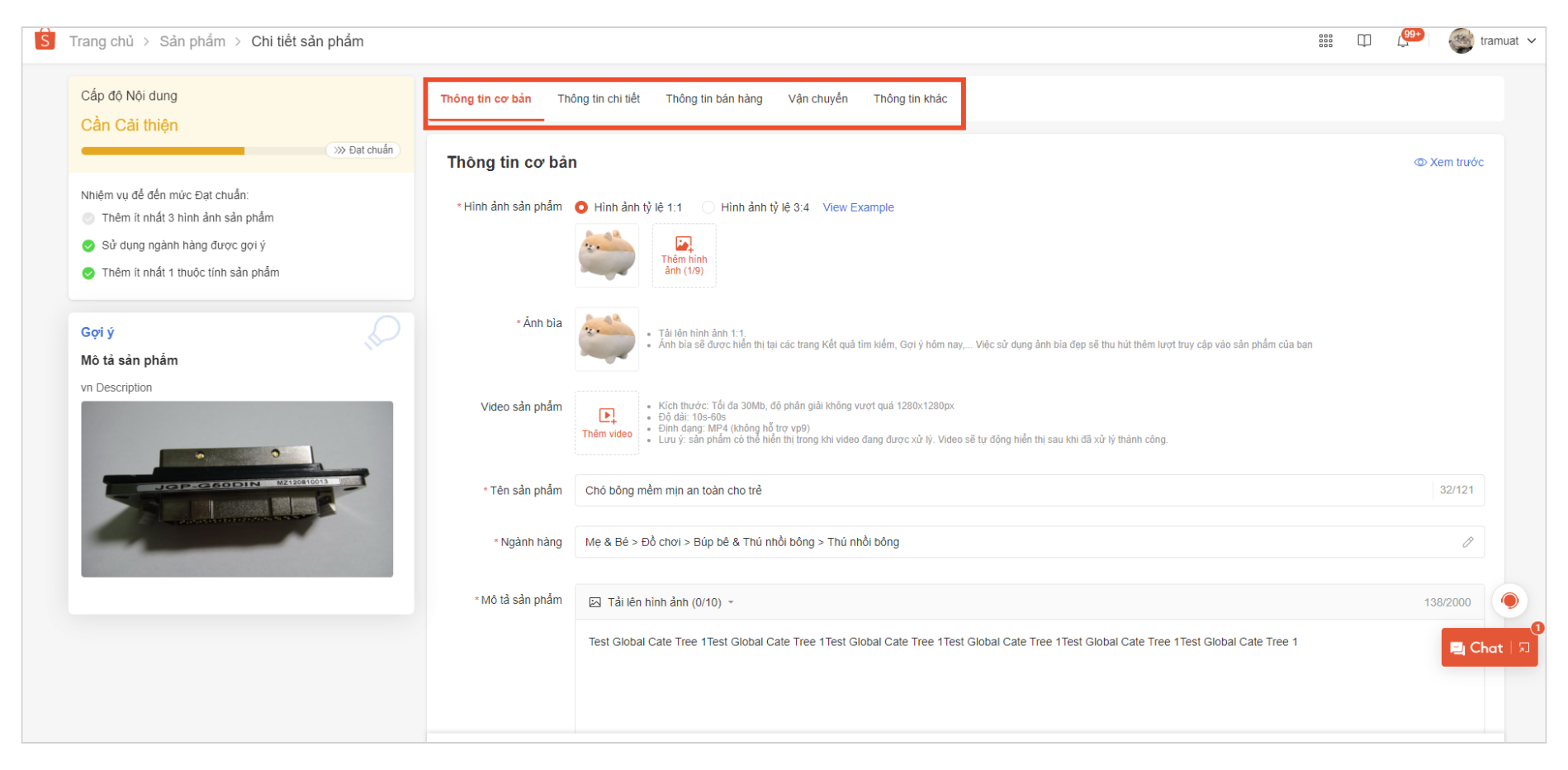Image resolution: width=1568 pixels, height=770 pixels.
Task: Open the floating Chat widget expander arrow
Action: pyautogui.click(x=1523, y=648)
